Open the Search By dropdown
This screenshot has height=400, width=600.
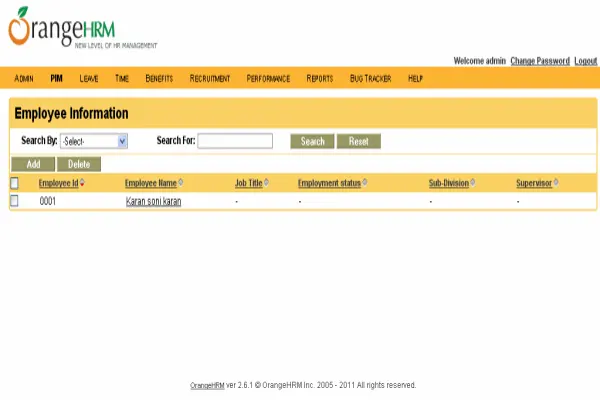(94, 141)
